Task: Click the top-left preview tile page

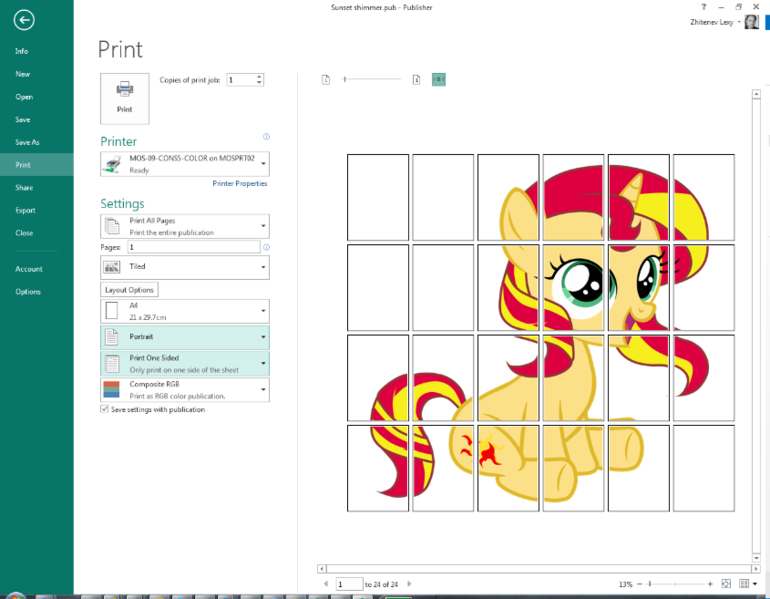Action: [x=378, y=197]
